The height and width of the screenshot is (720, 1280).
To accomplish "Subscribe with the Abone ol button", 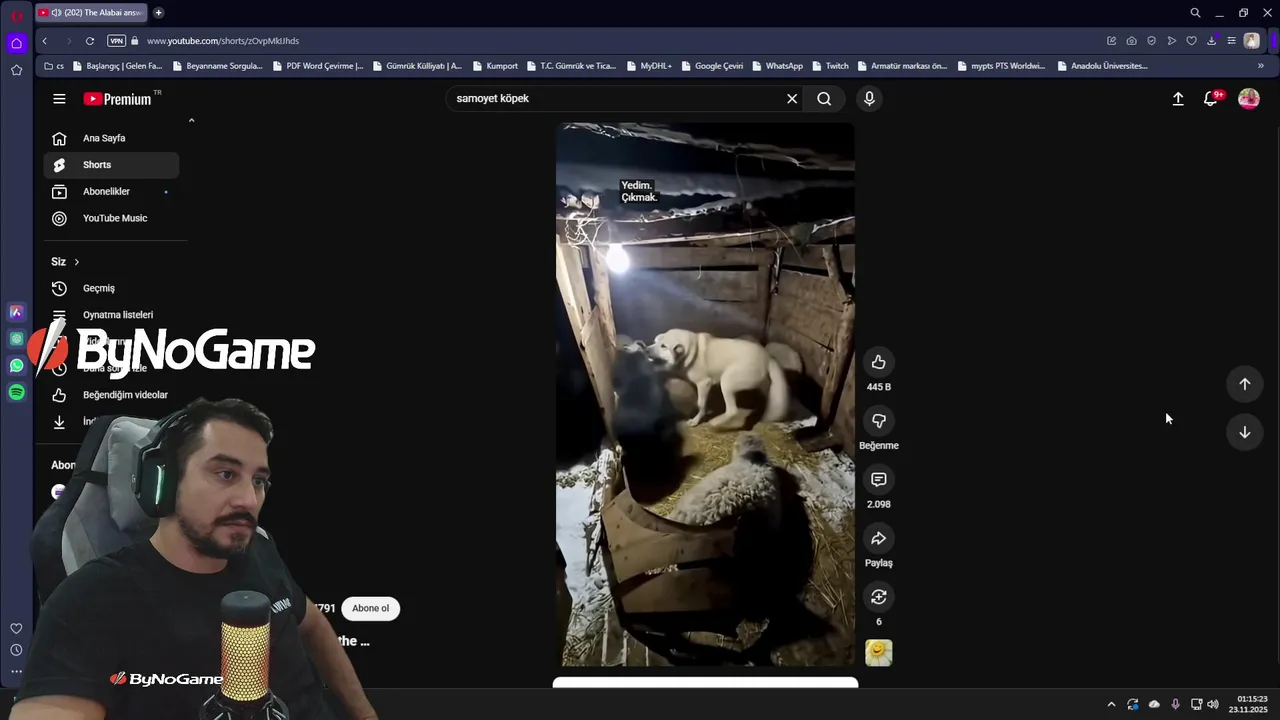I will (x=370, y=608).
